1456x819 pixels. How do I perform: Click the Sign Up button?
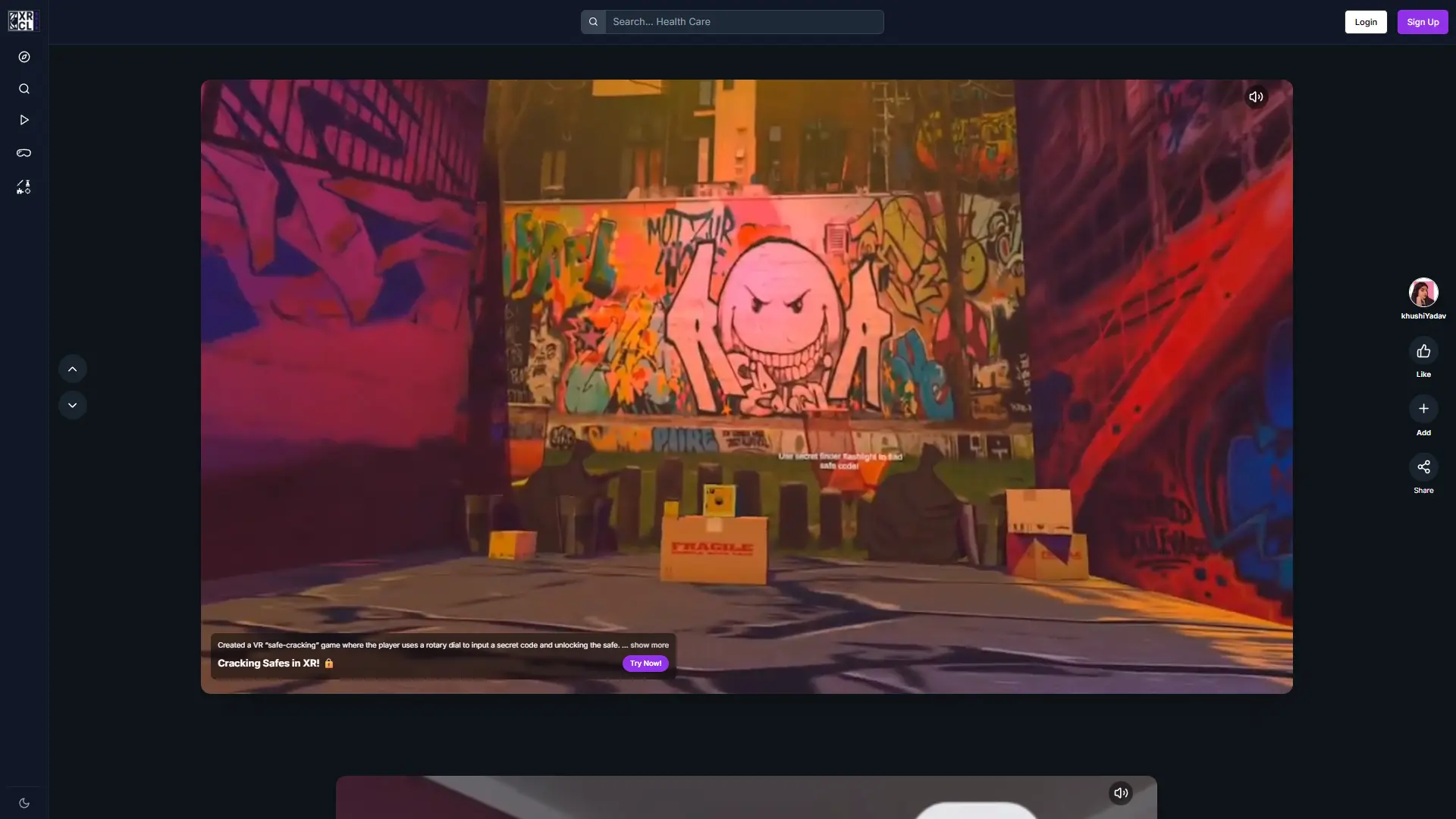pyautogui.click(x=1422, y=22)
